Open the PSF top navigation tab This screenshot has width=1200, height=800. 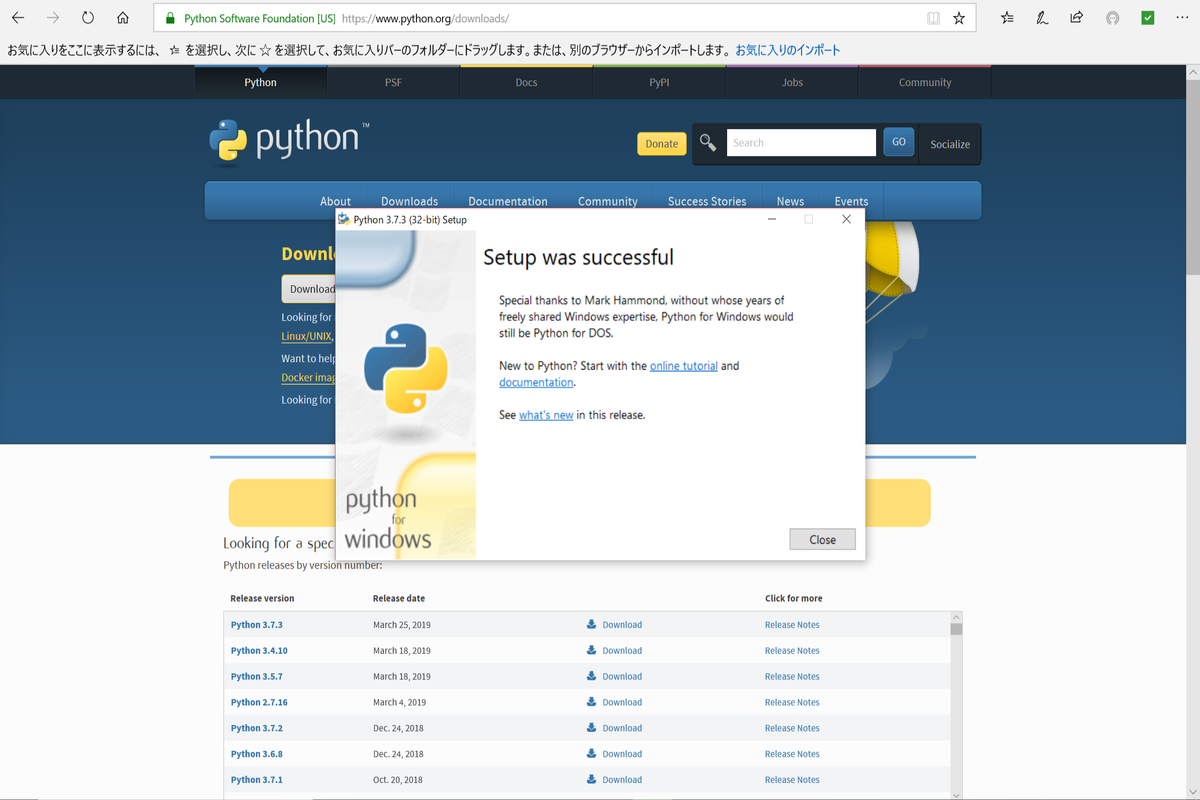coord(393,82)
